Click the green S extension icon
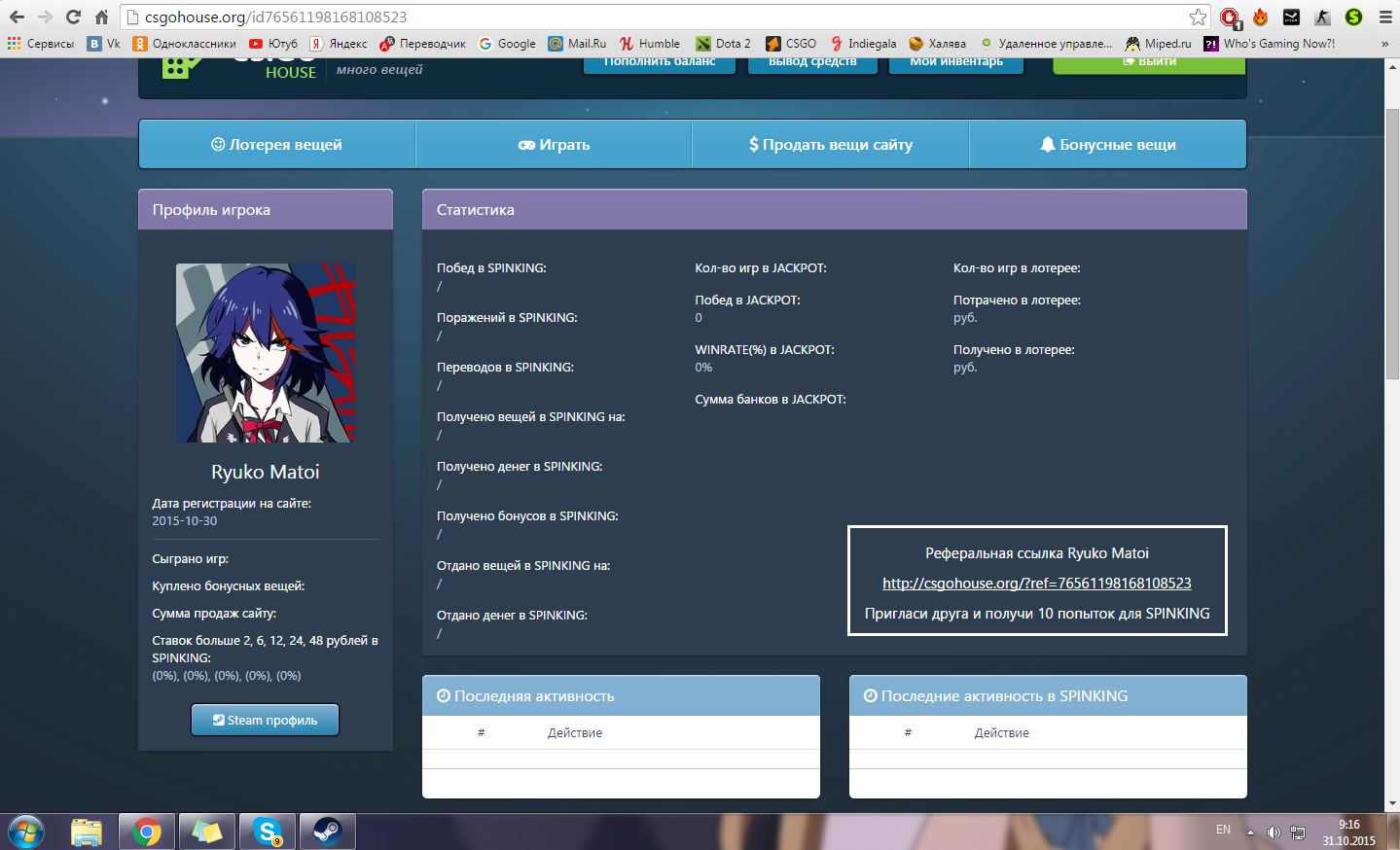1400x850 pixels. pos(1353,17)
